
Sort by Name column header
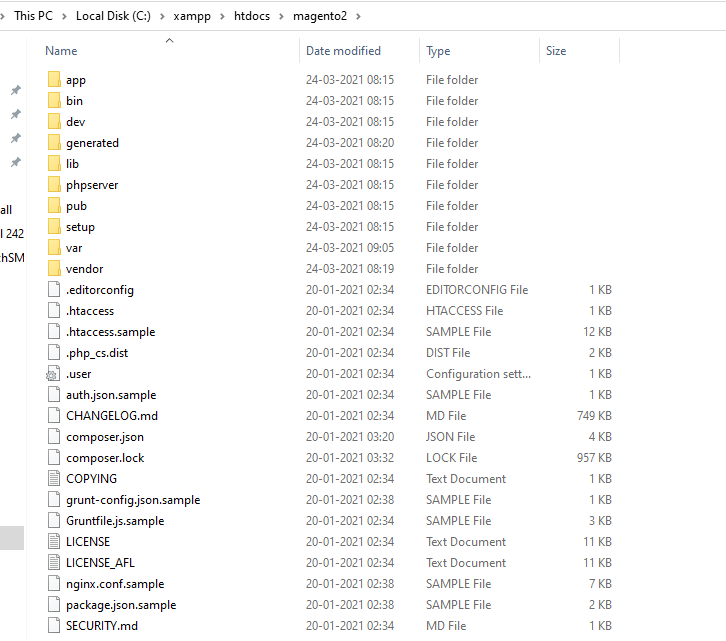coord(61,50)
